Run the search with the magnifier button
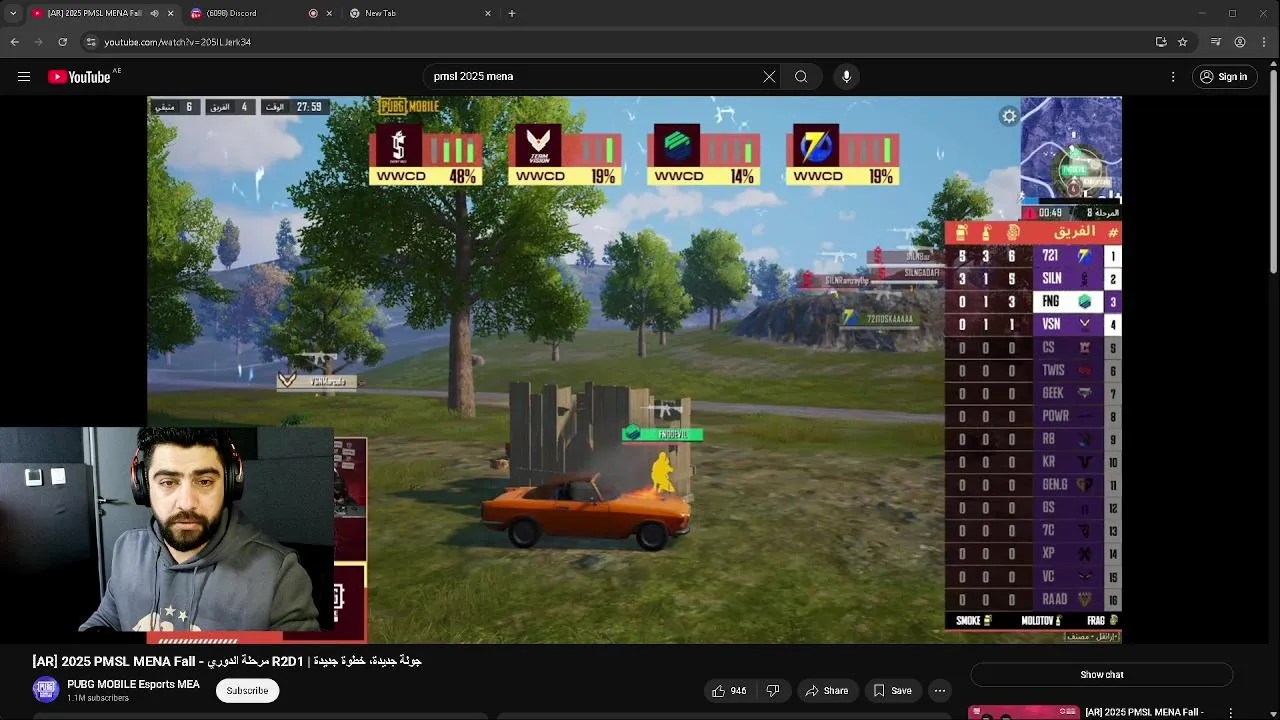 click(x=801, y=77)
